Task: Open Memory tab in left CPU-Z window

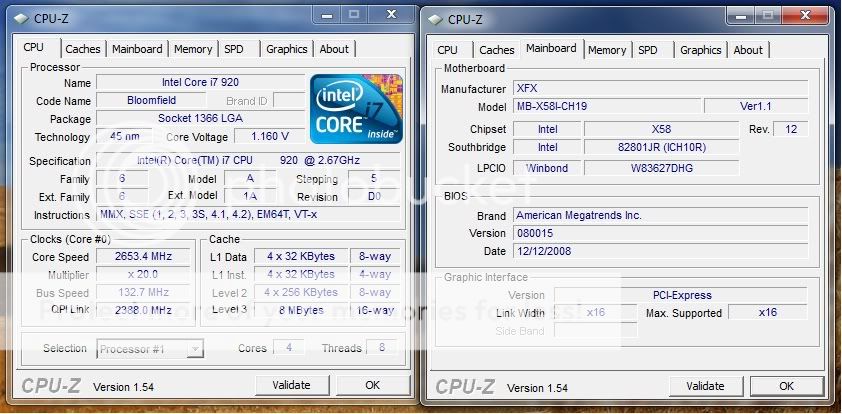Action: [193, 49]
